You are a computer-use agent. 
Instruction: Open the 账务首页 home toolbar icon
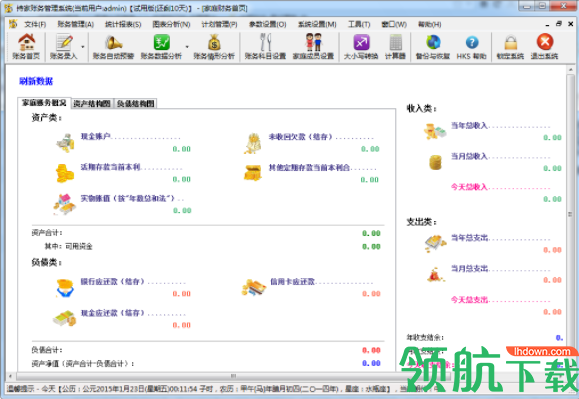click(x=26, y=47)
